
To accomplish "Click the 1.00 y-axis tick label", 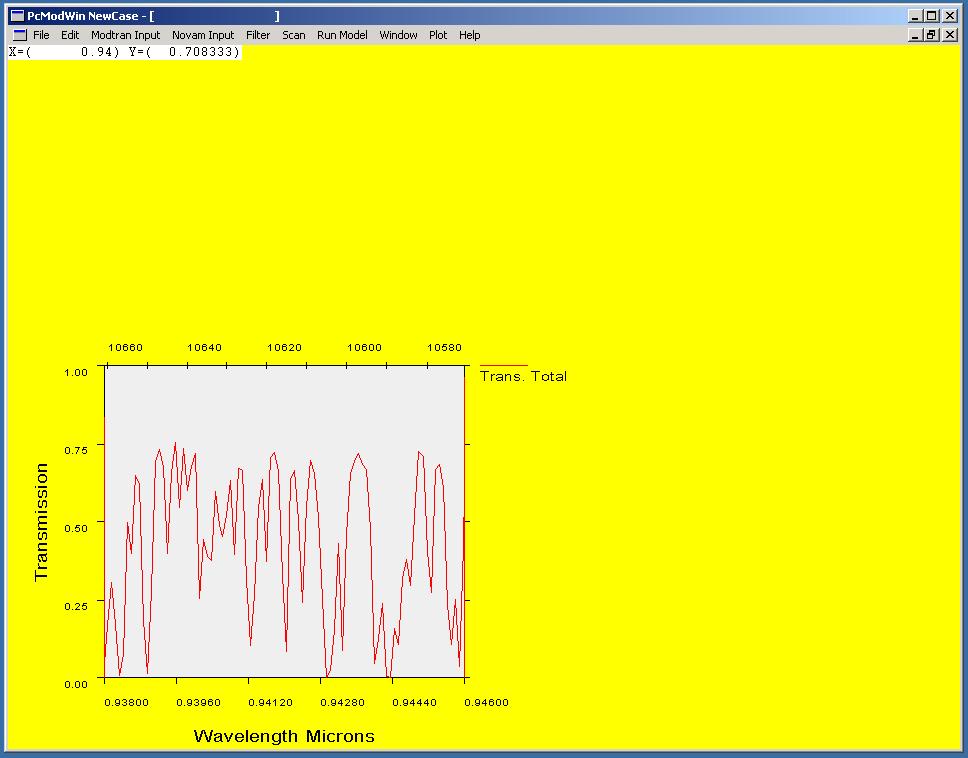I will [76, 372].
